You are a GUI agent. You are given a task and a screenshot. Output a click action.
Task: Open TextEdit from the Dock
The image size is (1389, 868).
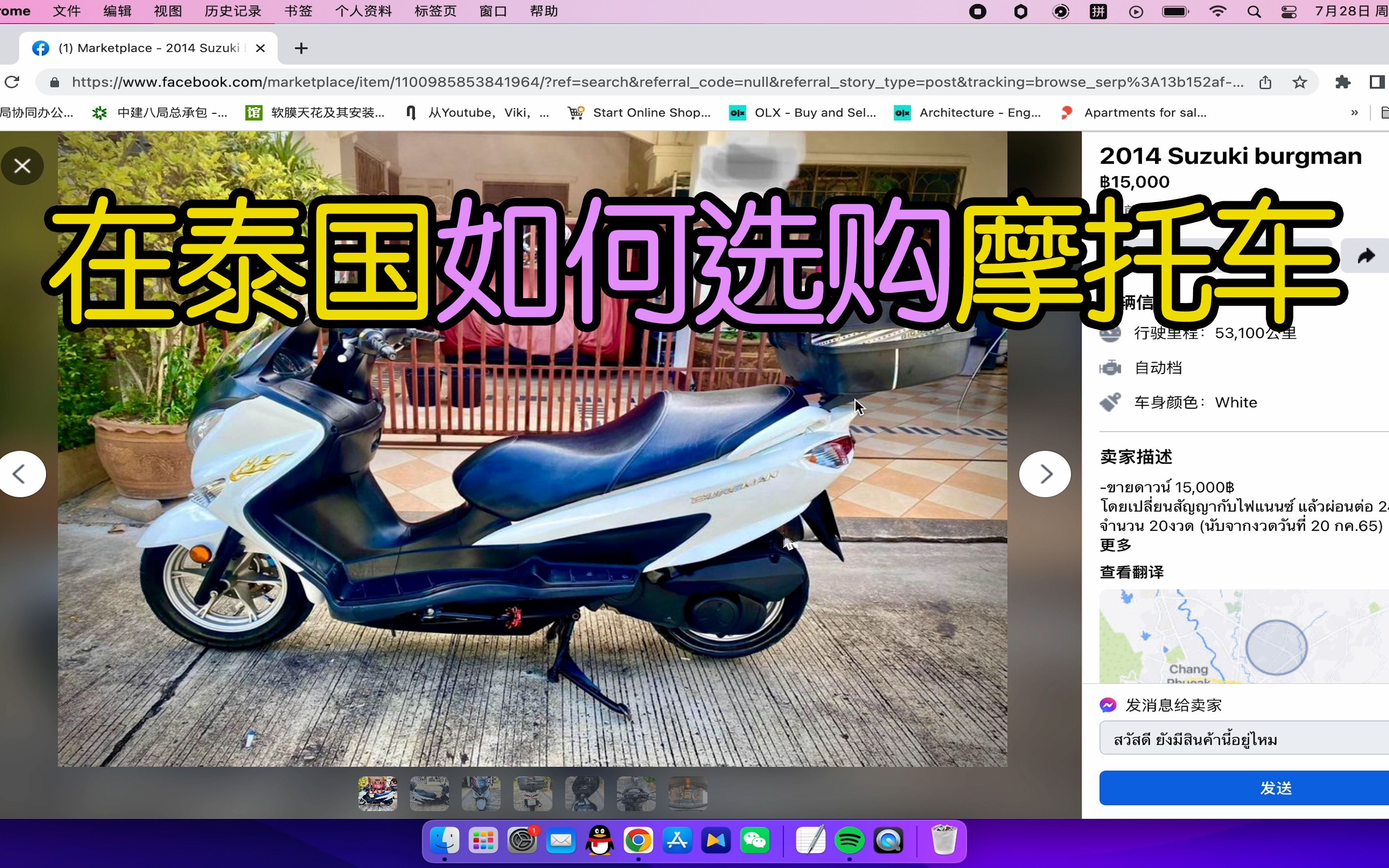(x=811, y=841)
